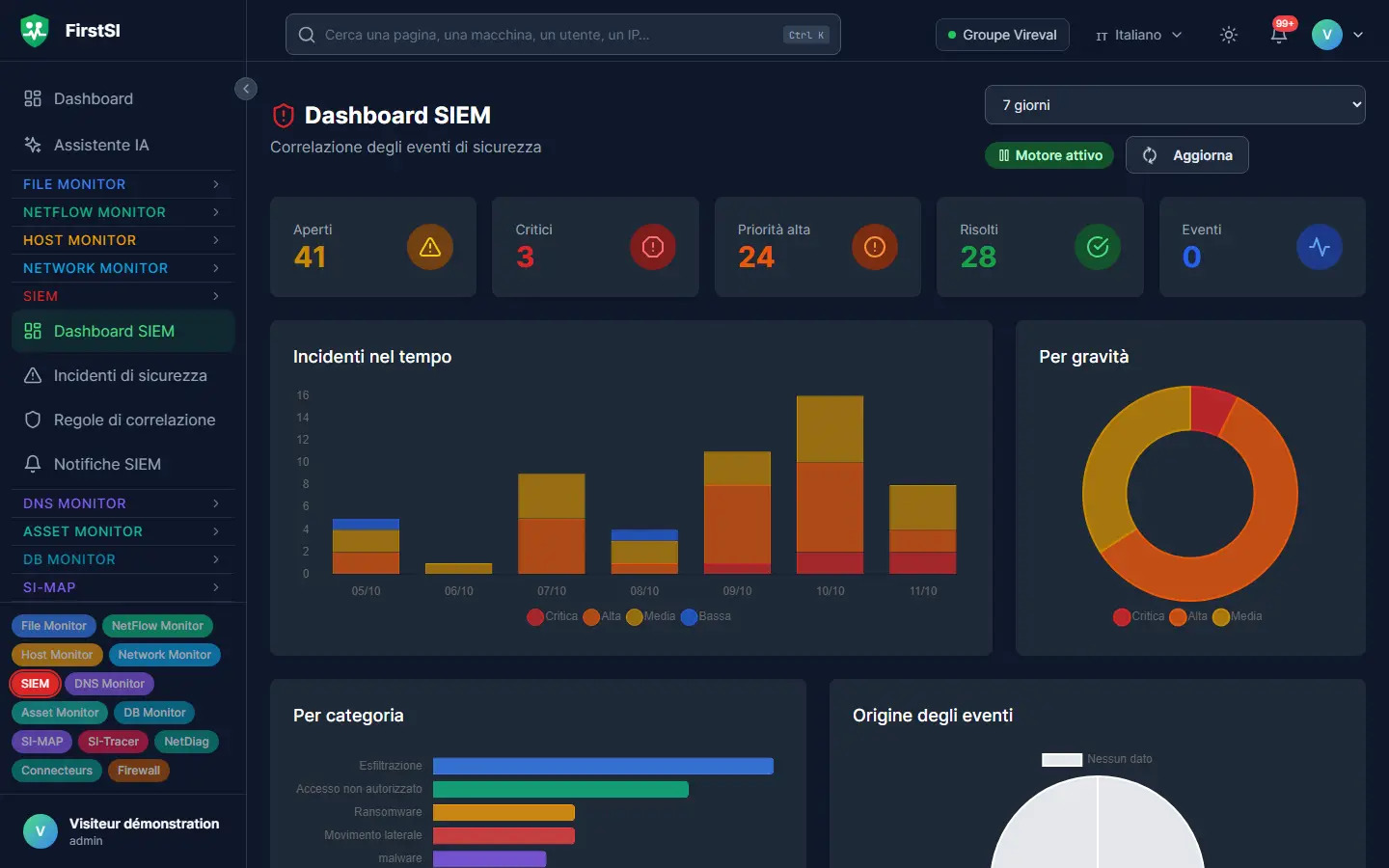Screen dimensions: 1389x868
Task: Click the Firewall tag button
Action: 139,771
